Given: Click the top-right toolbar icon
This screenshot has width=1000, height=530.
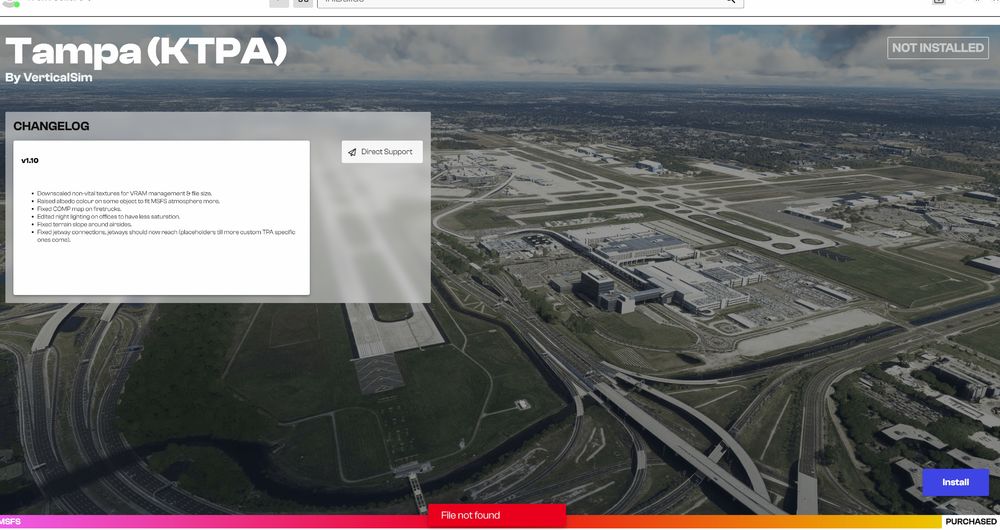Looking at the screenshot, I should [x=938, y=2].
